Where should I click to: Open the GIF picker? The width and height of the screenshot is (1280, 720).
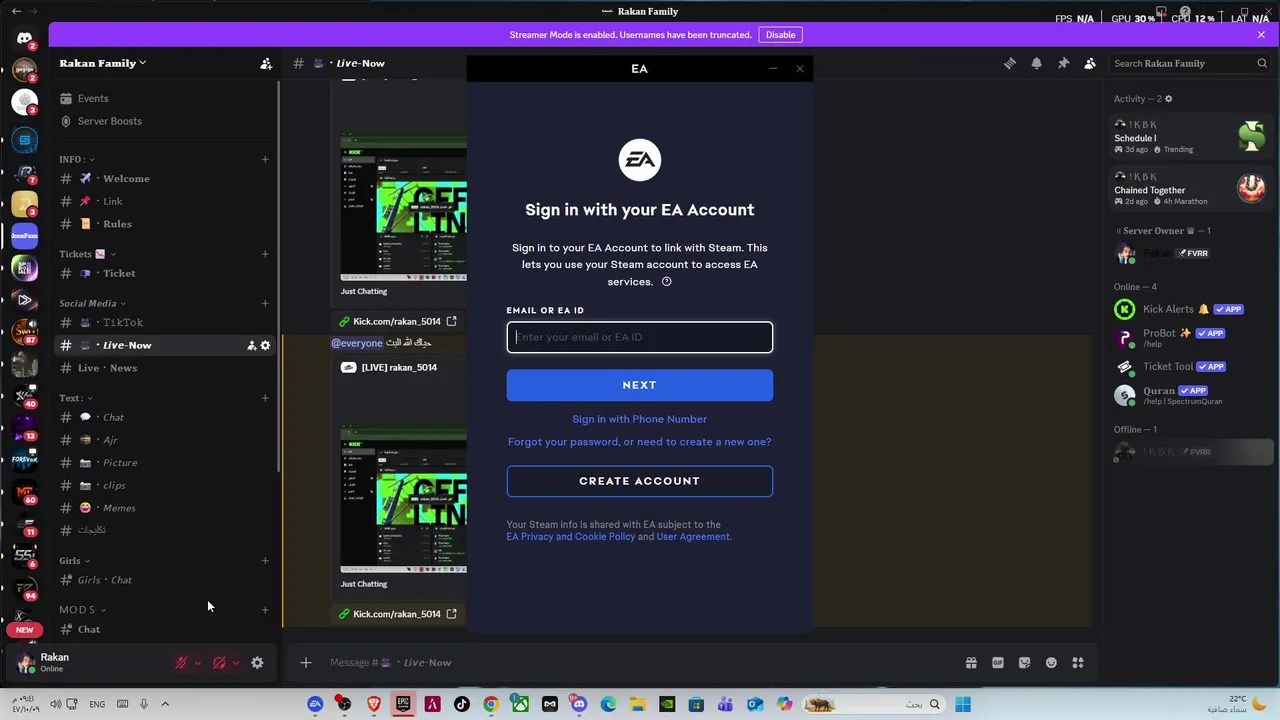click(x=997, y=662)
